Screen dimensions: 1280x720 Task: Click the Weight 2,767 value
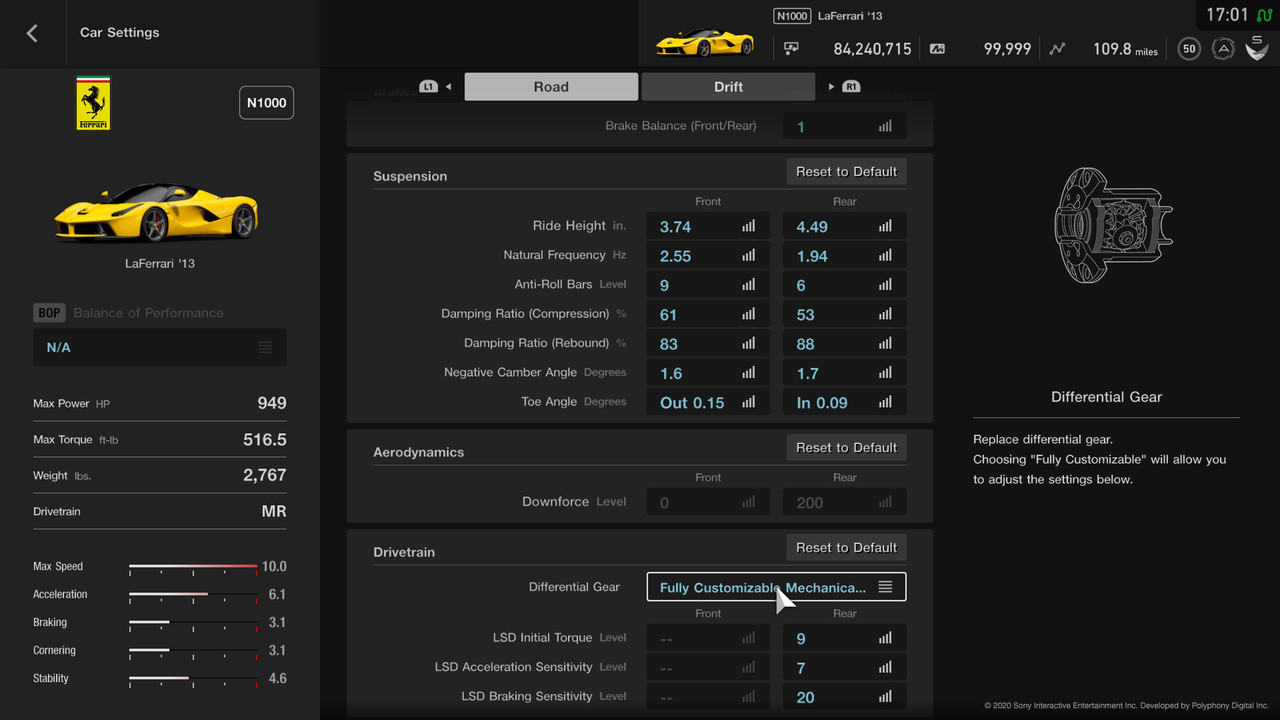click(x=265, y=475)
